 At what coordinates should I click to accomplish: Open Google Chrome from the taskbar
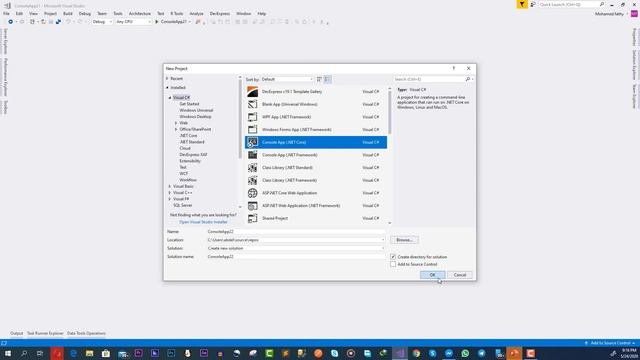coord(416,353)
